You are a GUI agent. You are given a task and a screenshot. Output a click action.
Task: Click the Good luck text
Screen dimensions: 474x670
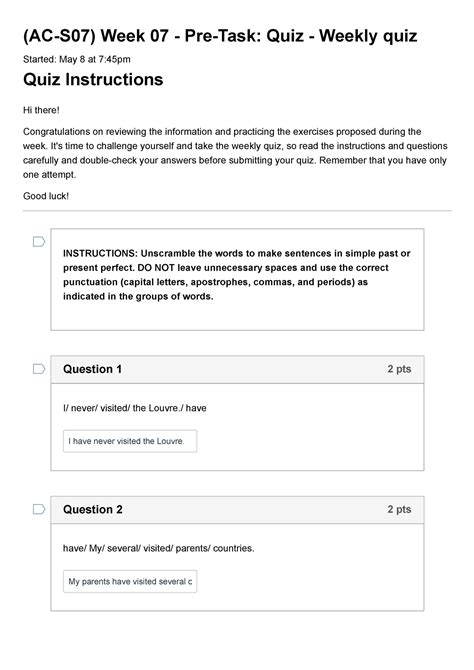pos(46,196)
